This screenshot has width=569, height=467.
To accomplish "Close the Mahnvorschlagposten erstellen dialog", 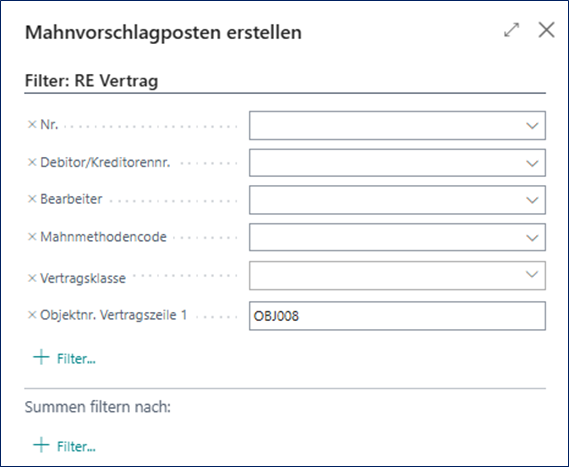I will click(x=547, y=30).
